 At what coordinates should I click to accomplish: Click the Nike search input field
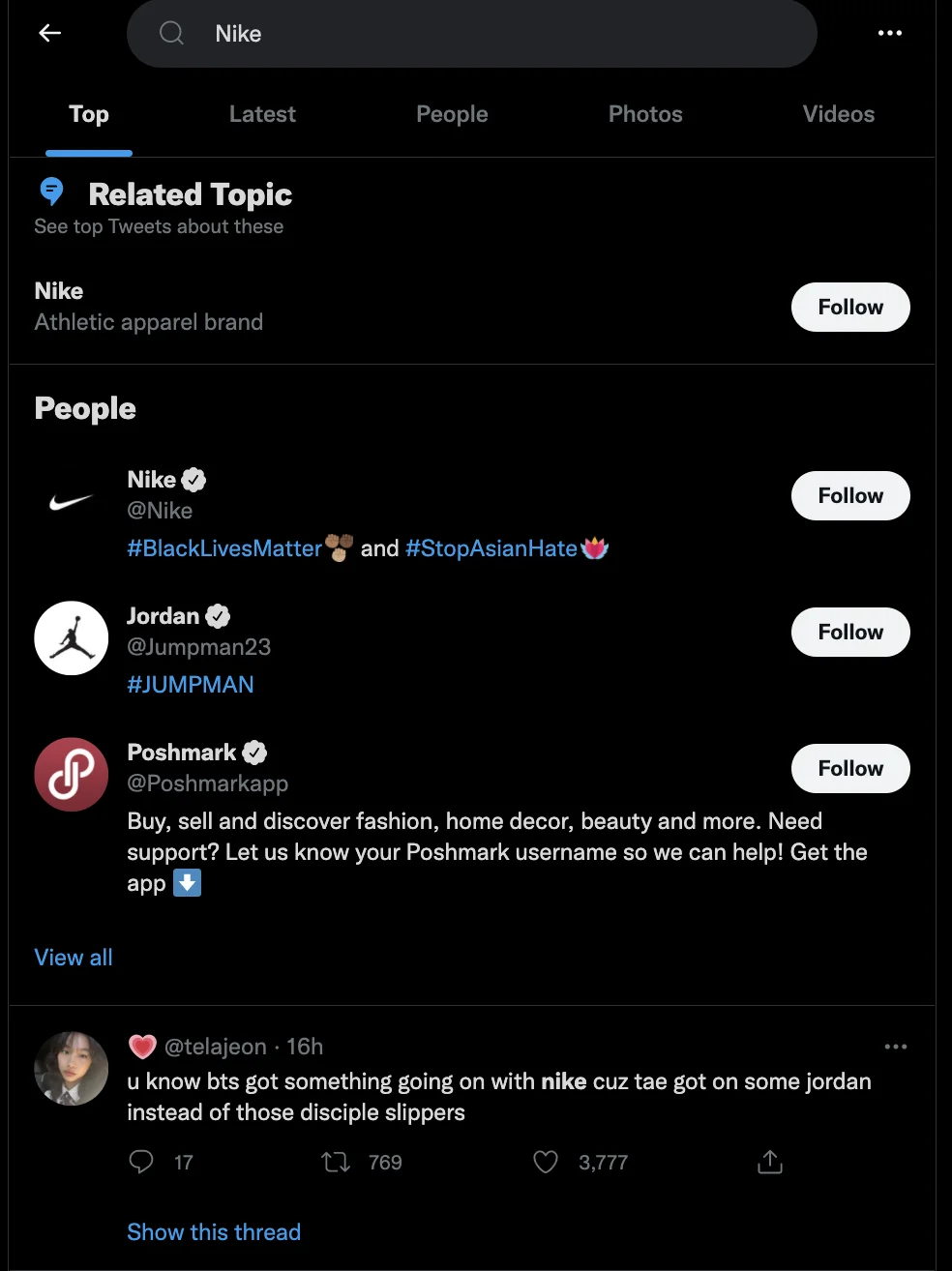pos(484,34)
